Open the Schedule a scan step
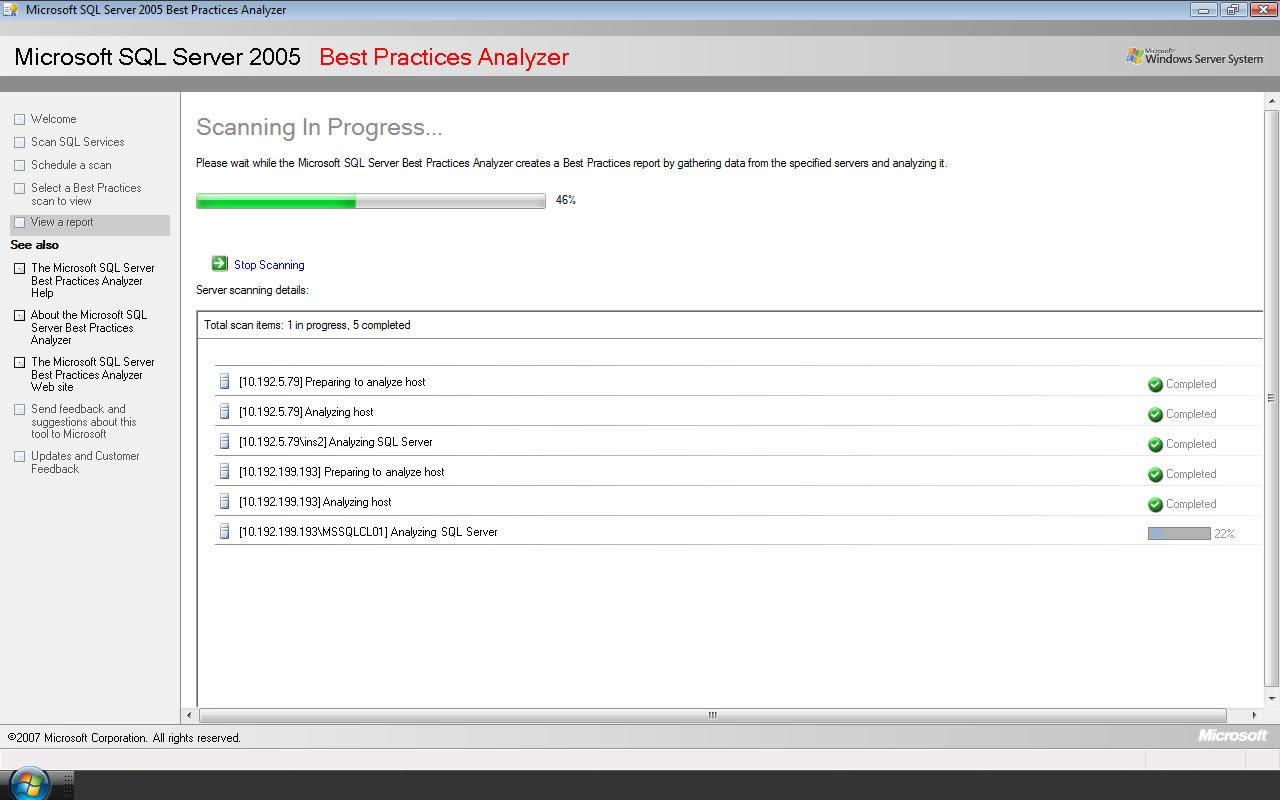 tap(71, 165)
